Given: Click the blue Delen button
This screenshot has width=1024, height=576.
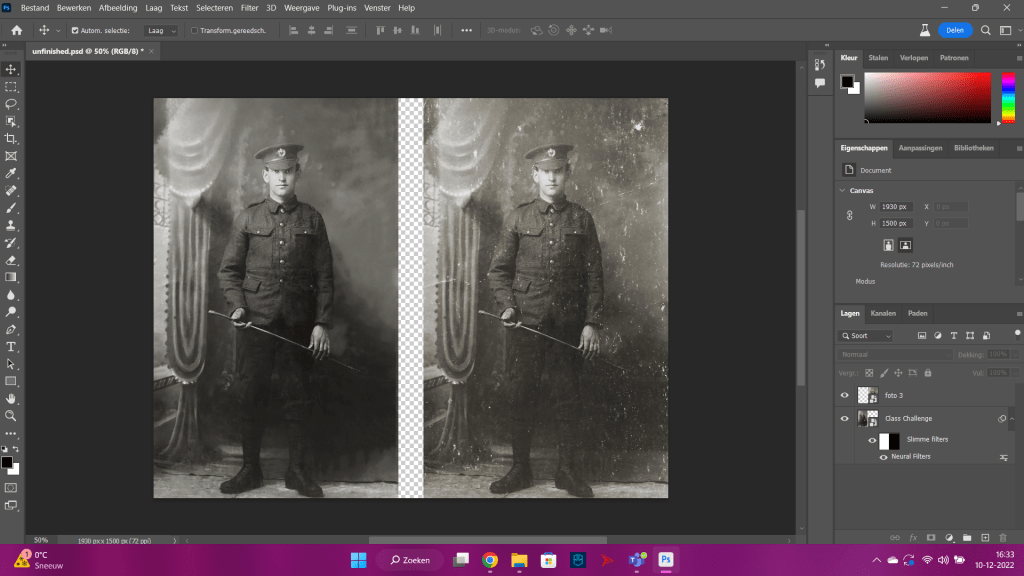Looking at the screenshot, I should (x=955, y=30).
